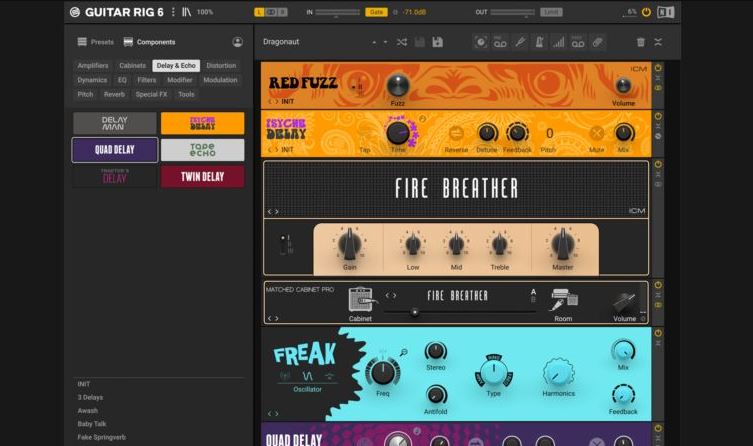Open user profile icon in browser
Image resolution: width=753 pixels, height=446 pixels.
[x=237, y=42]
